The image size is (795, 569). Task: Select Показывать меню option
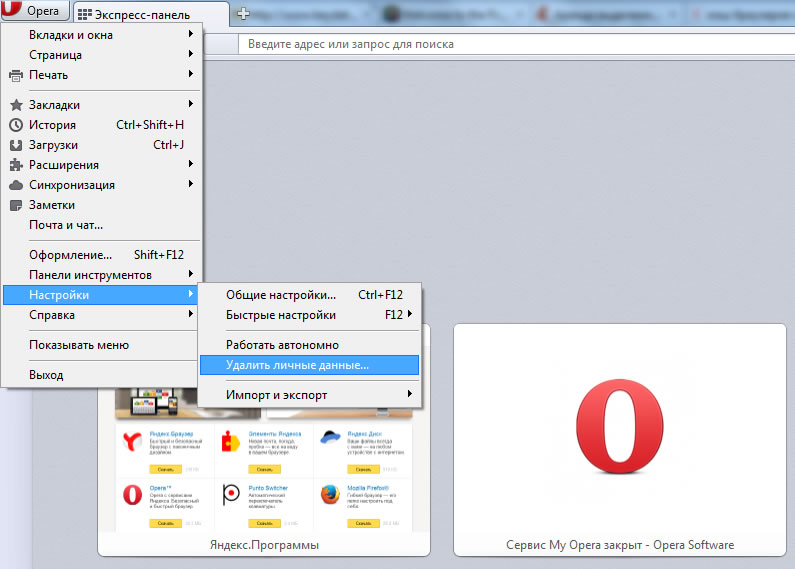[100, 345]
